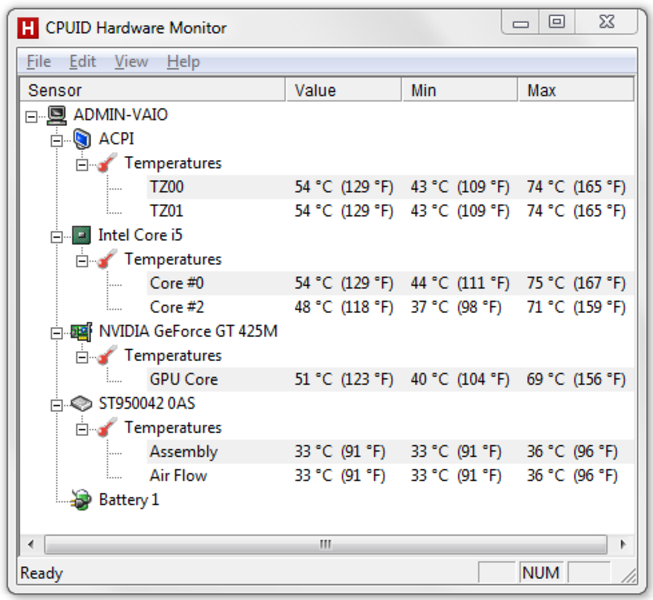
Task: Collapse the ADMIN-VAIO root node
Action: 31,117
